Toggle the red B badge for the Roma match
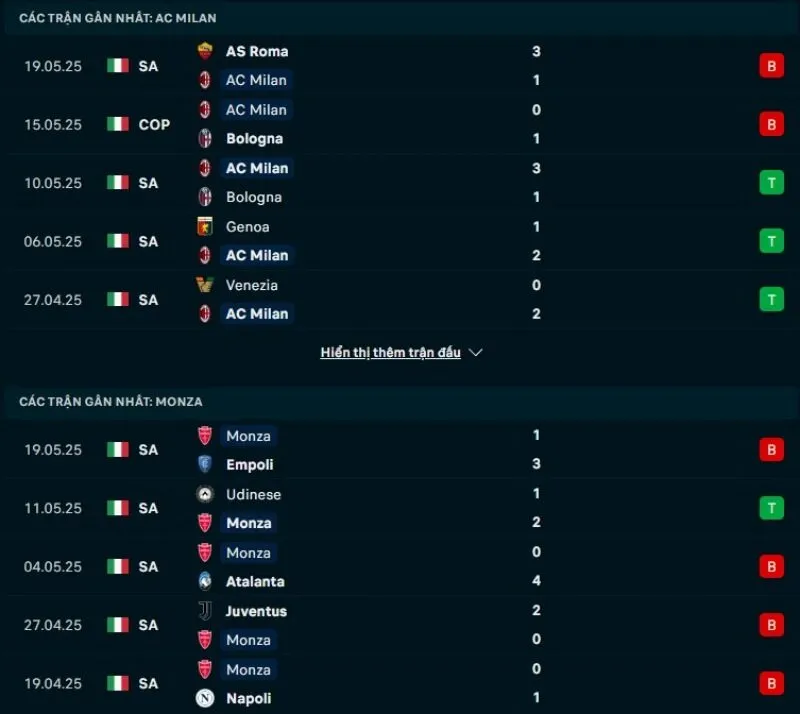 pyautogui.click(x=771, y=66)
